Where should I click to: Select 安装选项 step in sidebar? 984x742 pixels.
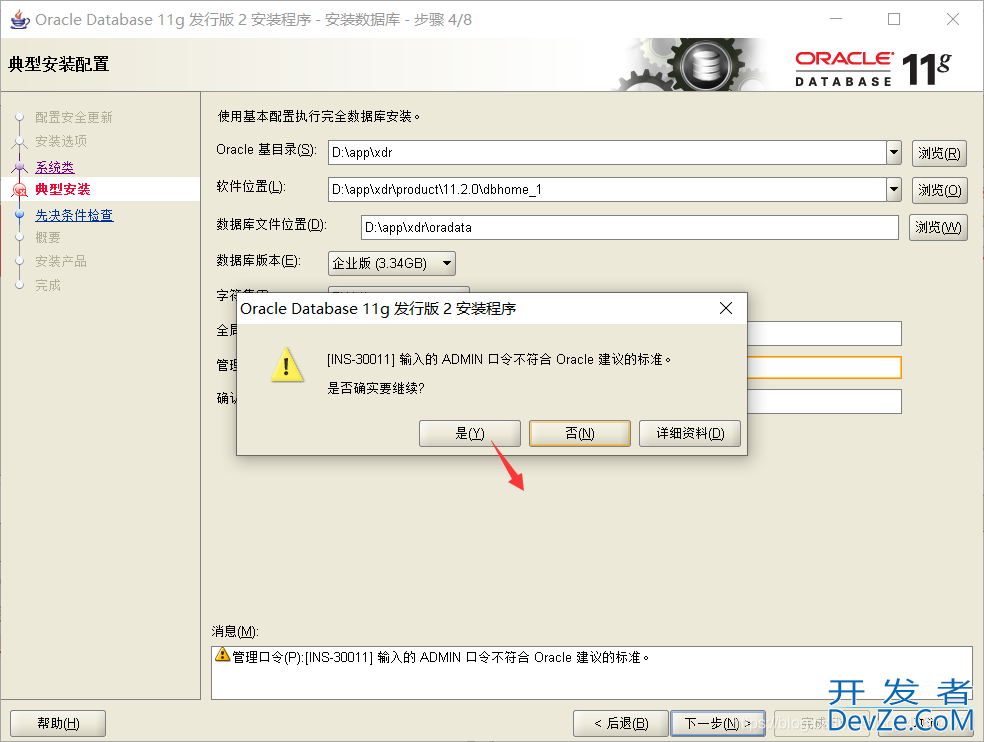pos(61,141)
